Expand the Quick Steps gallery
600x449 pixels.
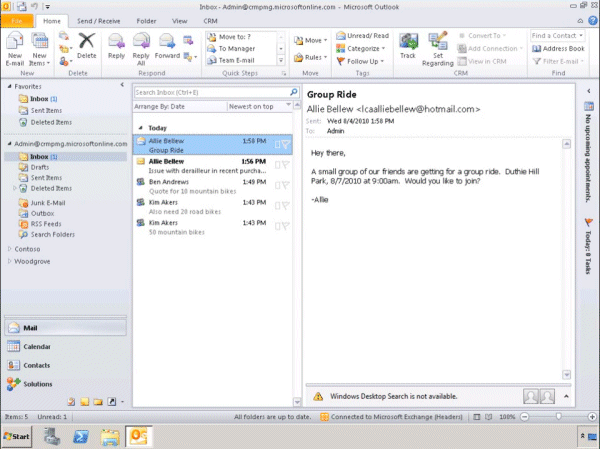[281, 60]
